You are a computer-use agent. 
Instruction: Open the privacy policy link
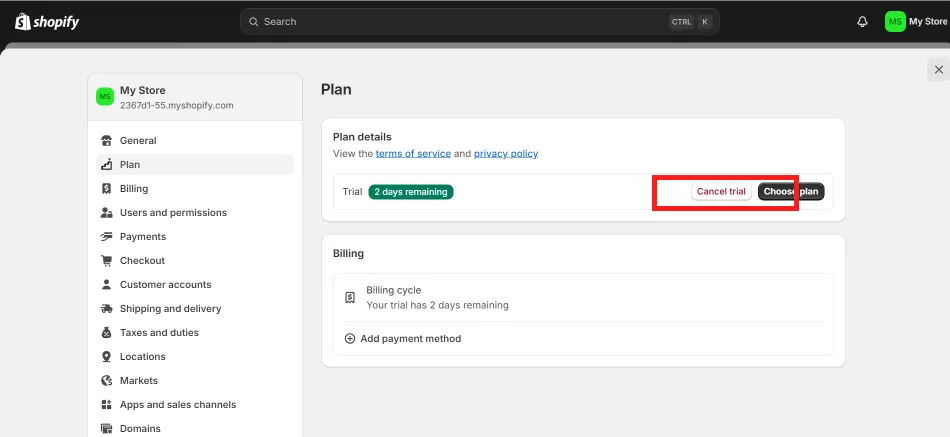point(506,154)
